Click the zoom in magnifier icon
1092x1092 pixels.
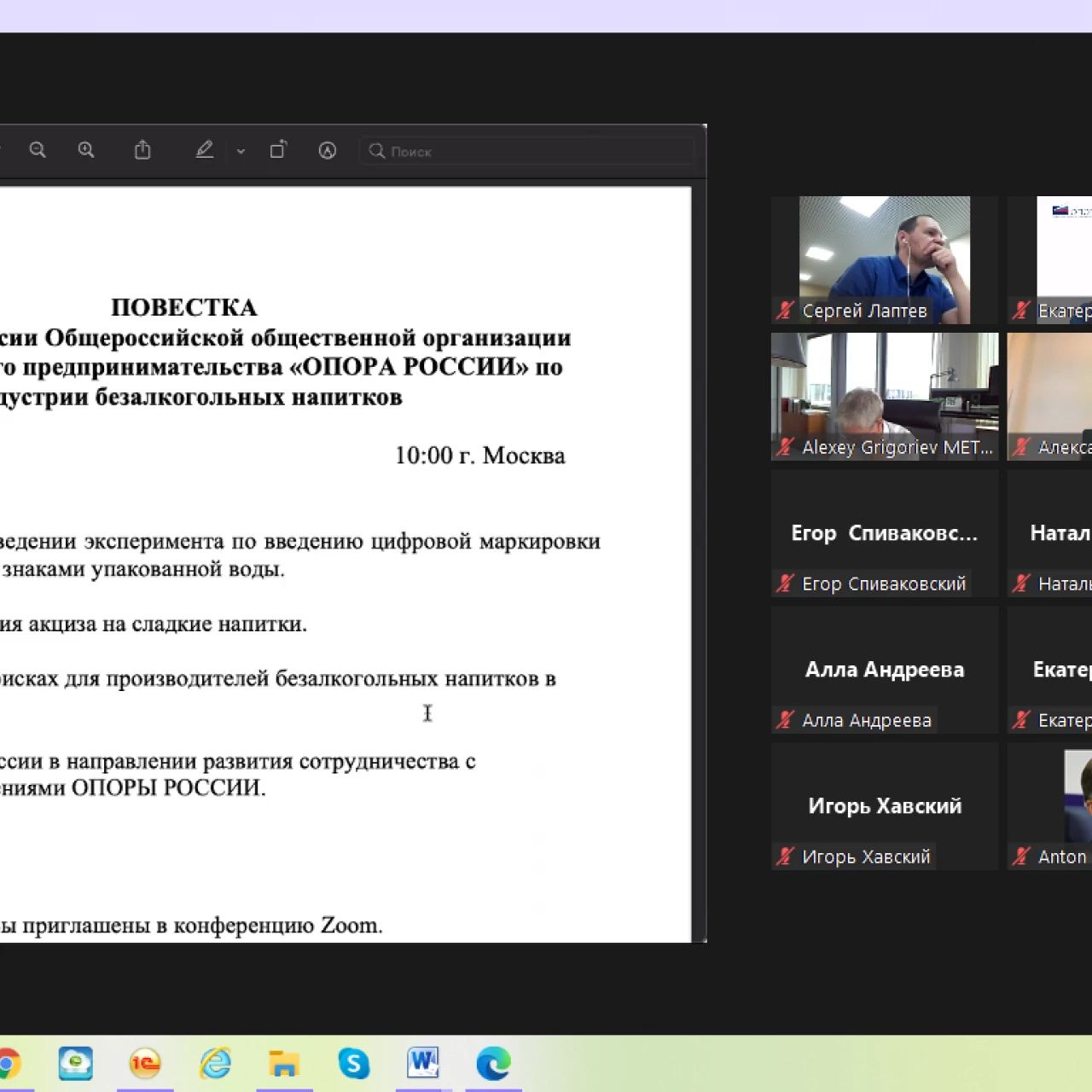coord(86,150)
